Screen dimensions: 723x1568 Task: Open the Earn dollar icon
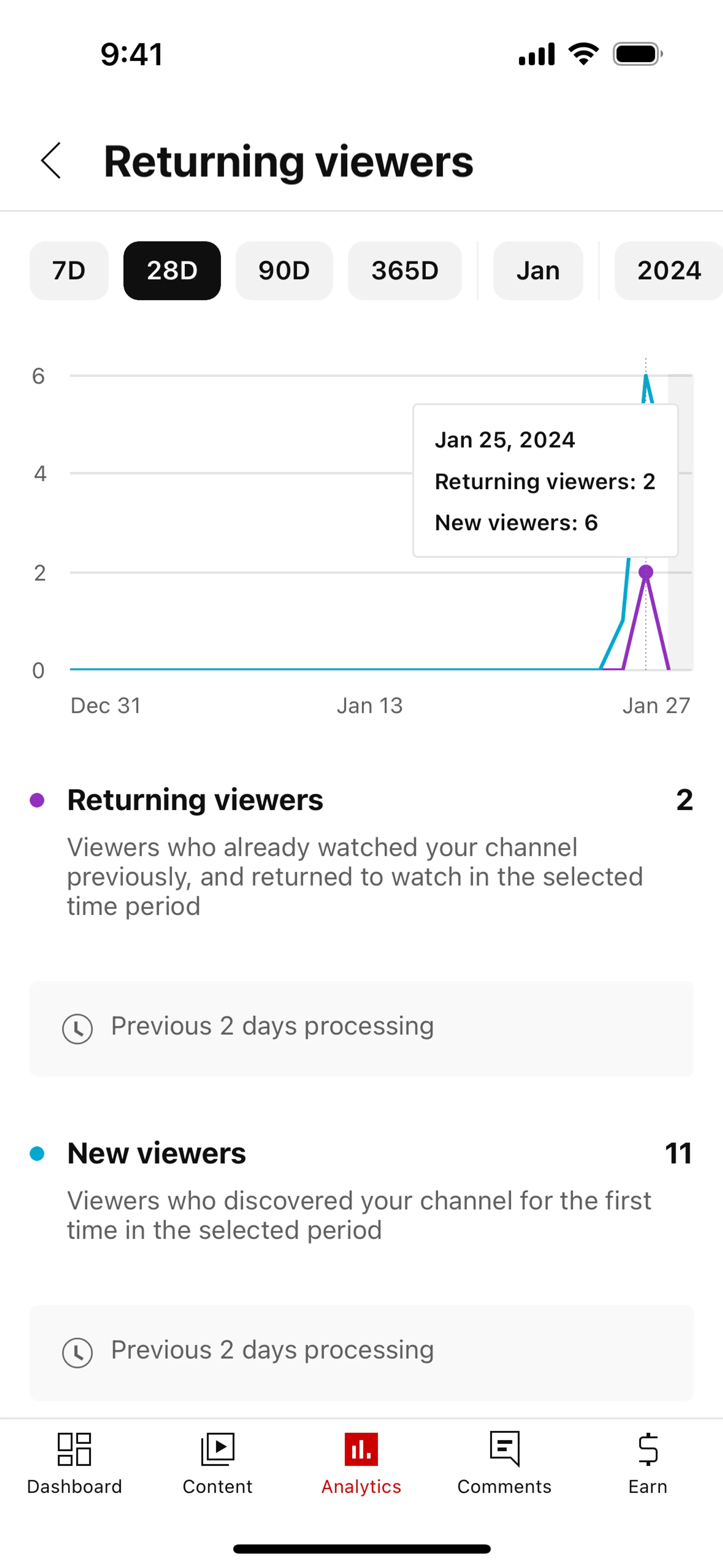point(648,1449)
